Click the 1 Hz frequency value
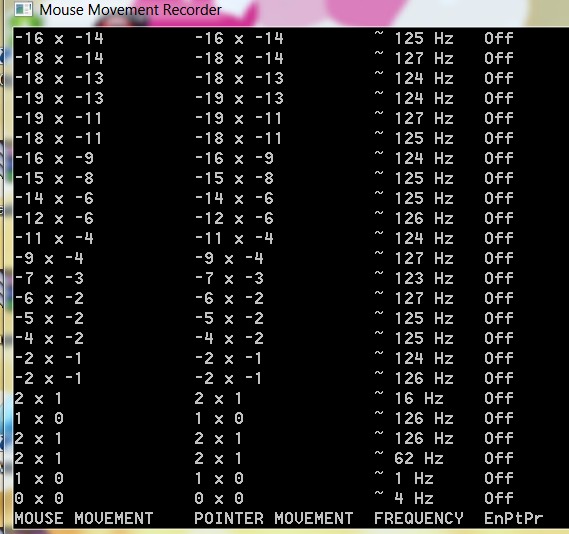This screenshot has width=569, height=534. (x=414, y=478)
